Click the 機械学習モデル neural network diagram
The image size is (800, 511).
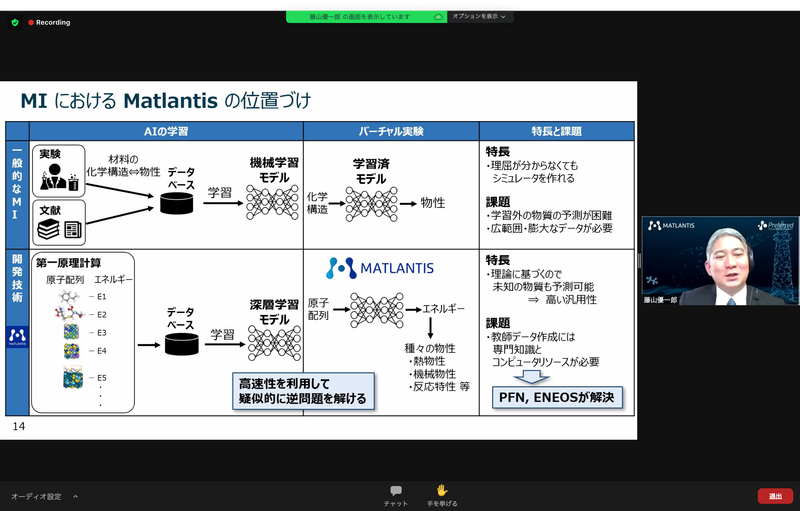272,202
